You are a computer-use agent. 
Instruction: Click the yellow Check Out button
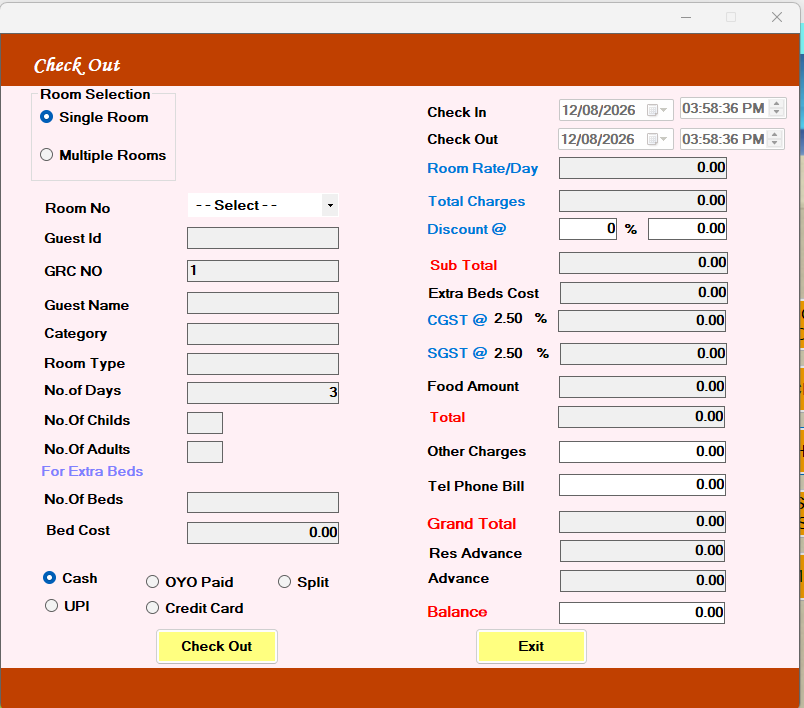pos(217,646)
